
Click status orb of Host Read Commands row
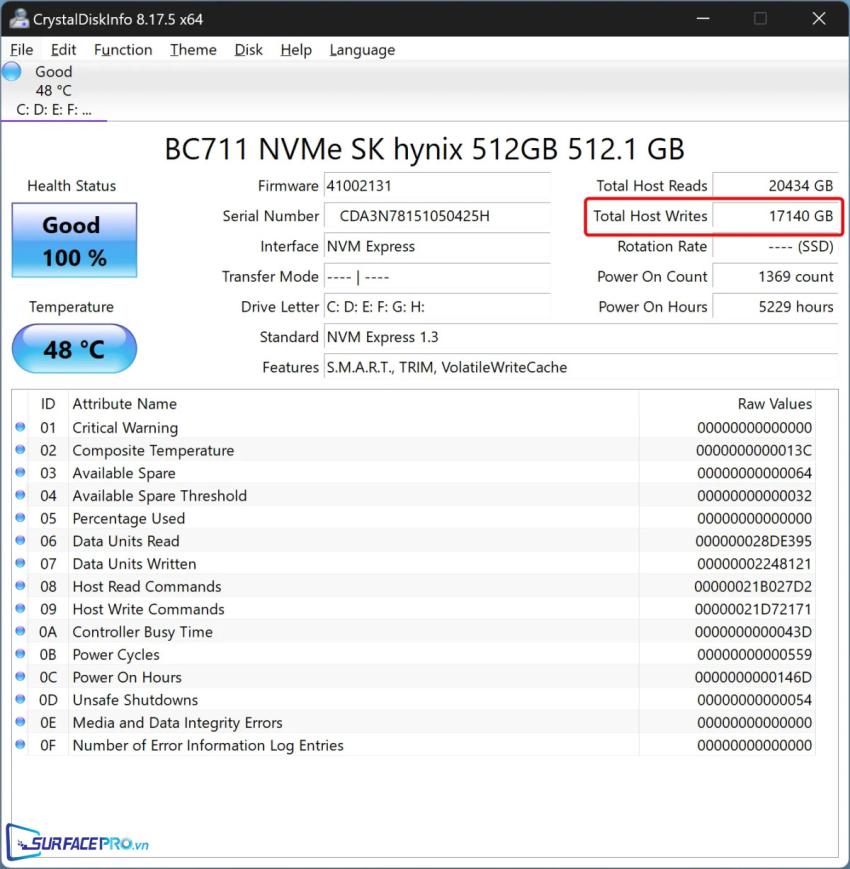click(x=21, y=586)
